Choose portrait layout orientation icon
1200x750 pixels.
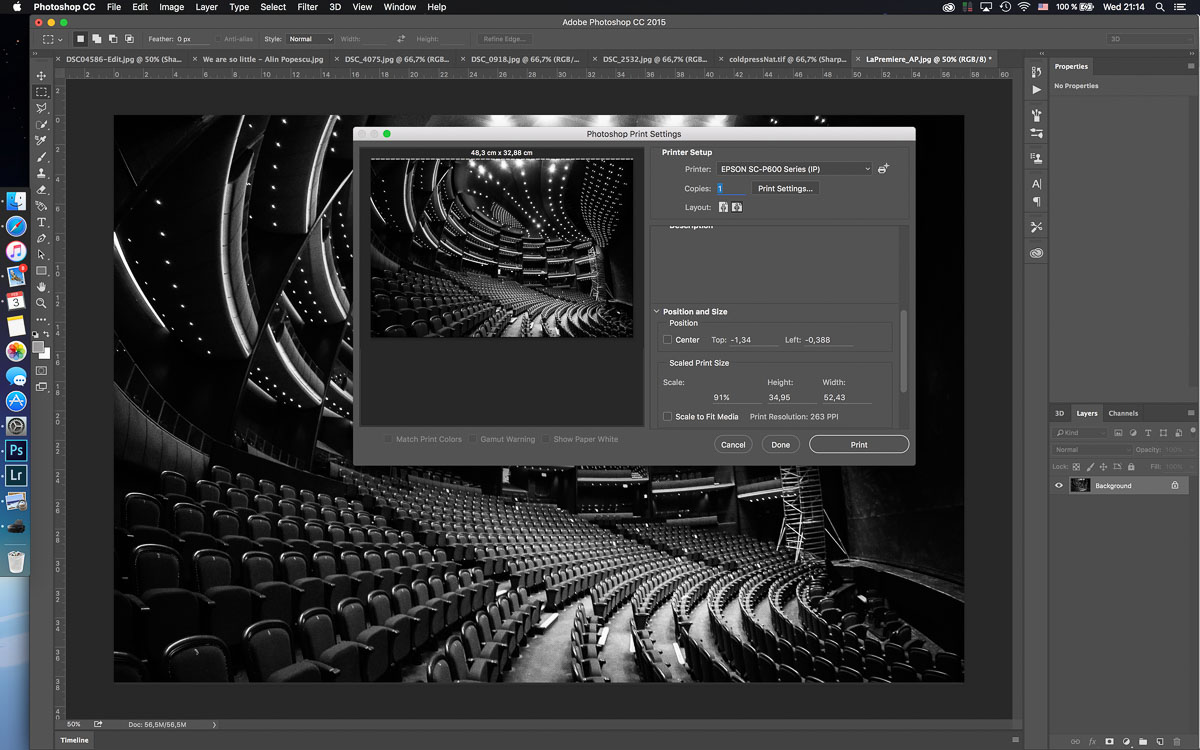click(722, 207)
